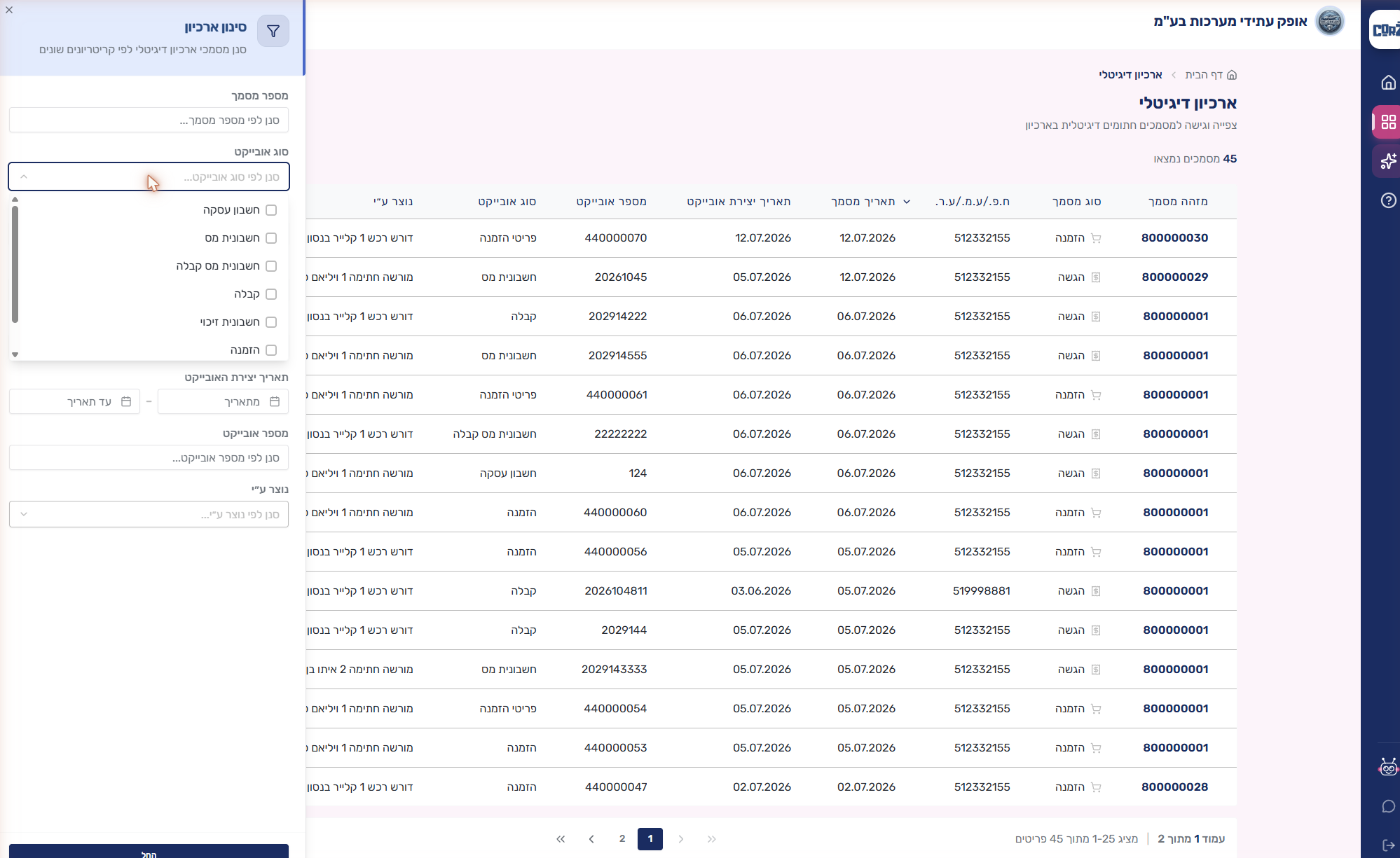This screenshot has width=1400, height=858.
Task: Open the home icon in right sidebar
Action: (1388, 83)
